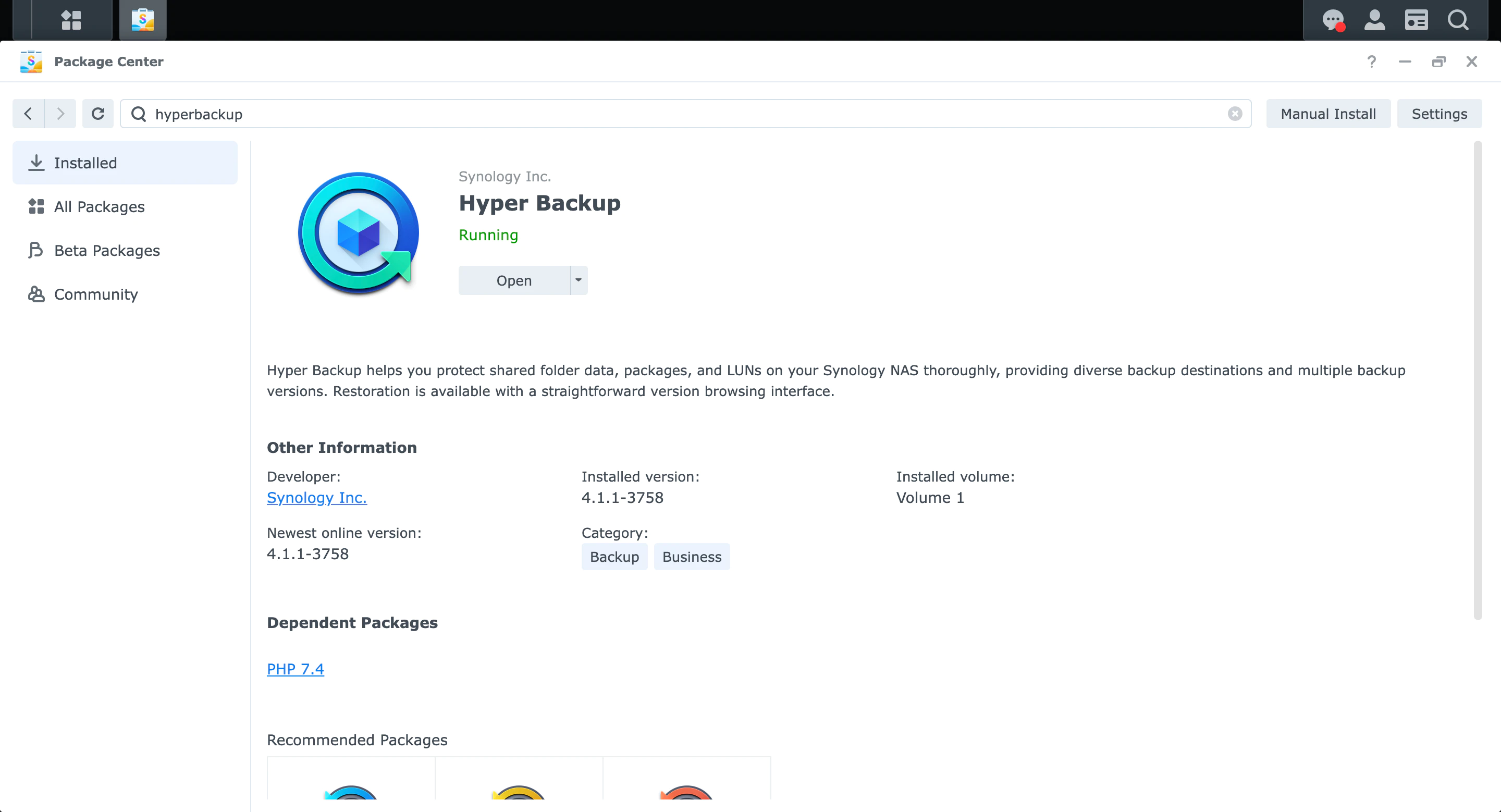Viewport: 1501px width, 812px height.
Task: Minimize the Package Center window
Action: [x=1405, y=61]
